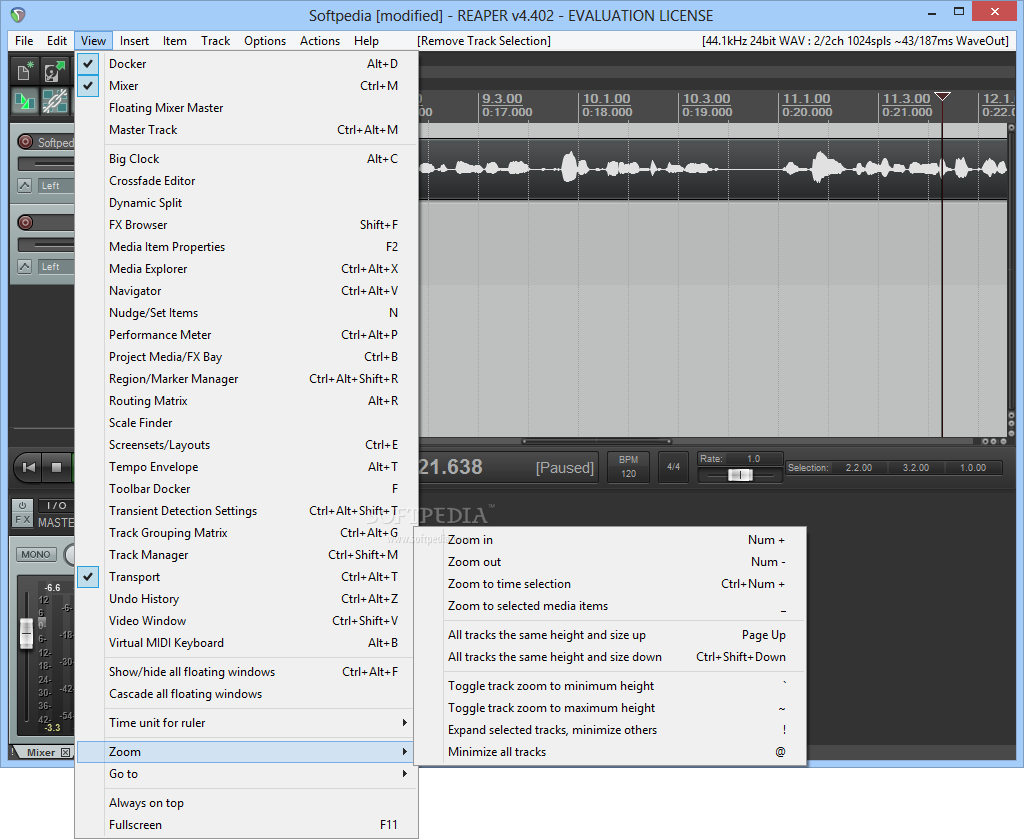Image resolution: width=1024 pixels, height=839 pixels.
Task: Open the Actions menu
Action: click(x=320, y=40)
